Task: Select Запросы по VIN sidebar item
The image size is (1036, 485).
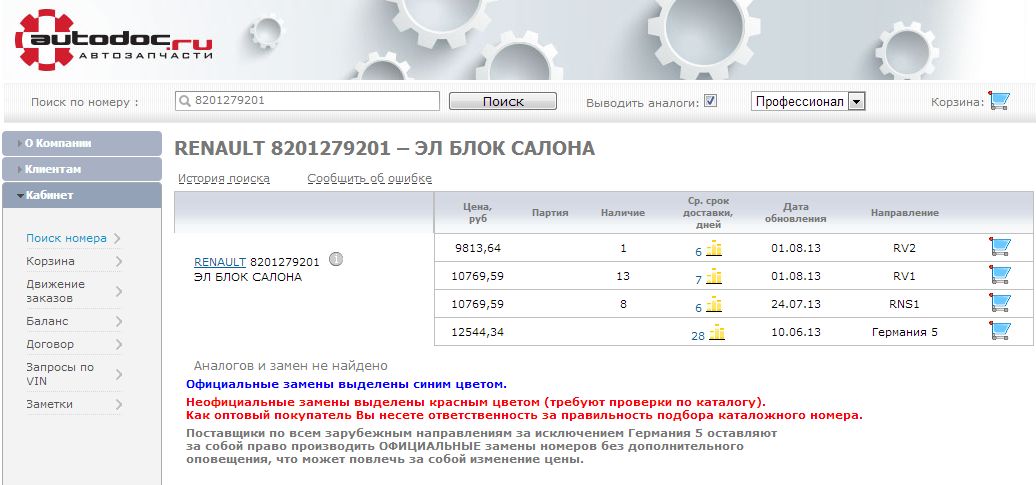Action: 60,374
